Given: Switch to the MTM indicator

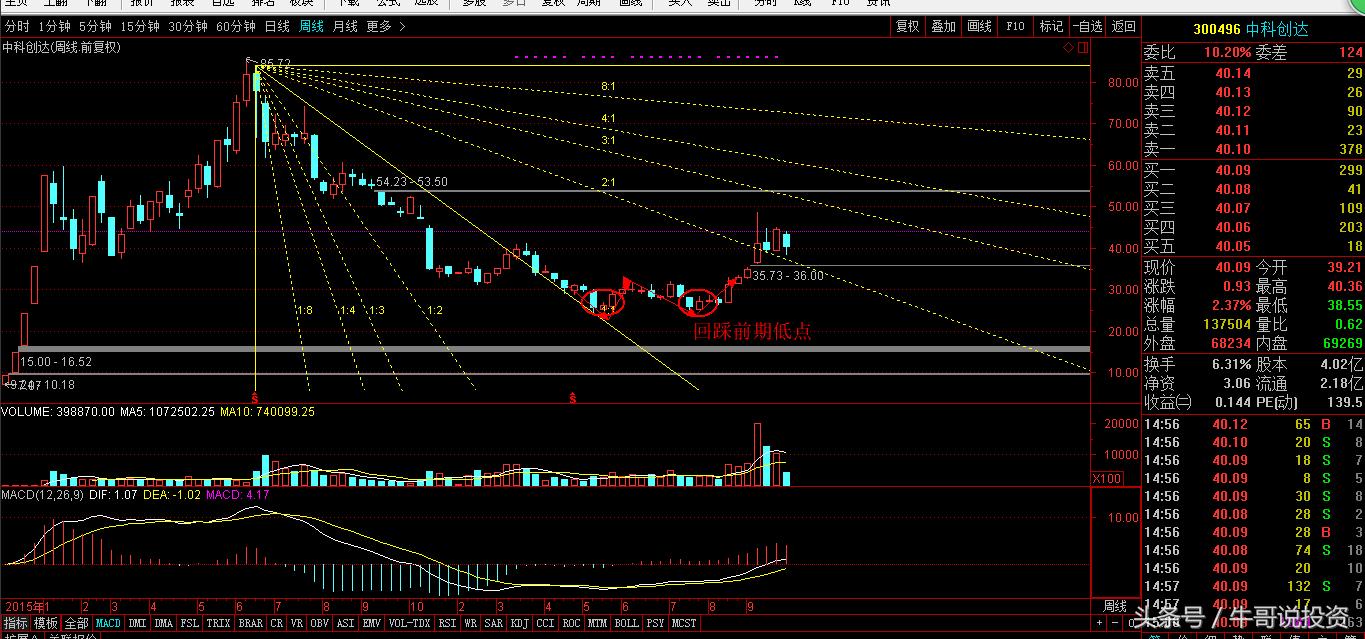Looking at the screenshot, I should pyautogui.click(x=598, y=623).
